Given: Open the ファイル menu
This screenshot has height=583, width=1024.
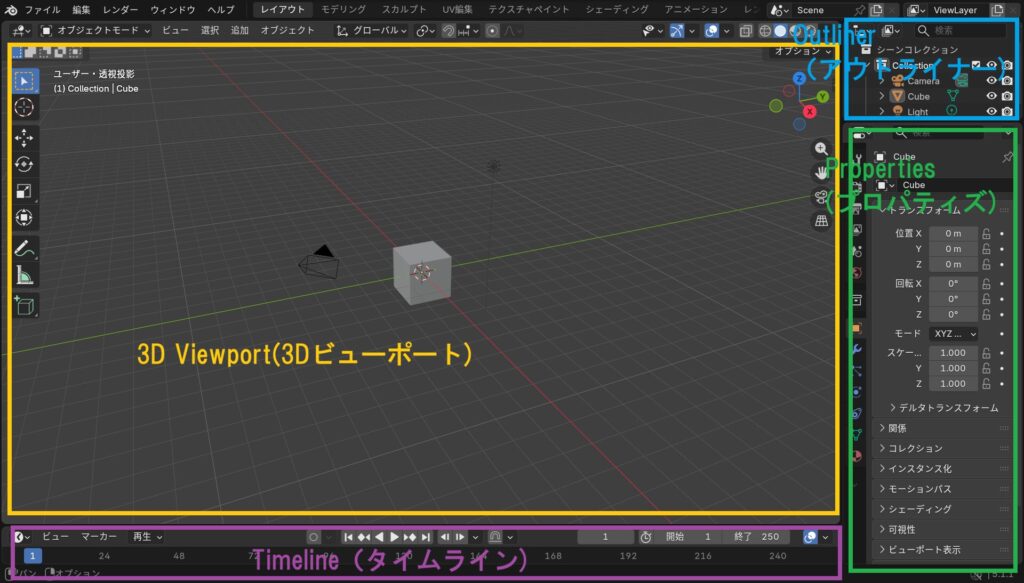Looking at the screenshot, I should 42,9.
